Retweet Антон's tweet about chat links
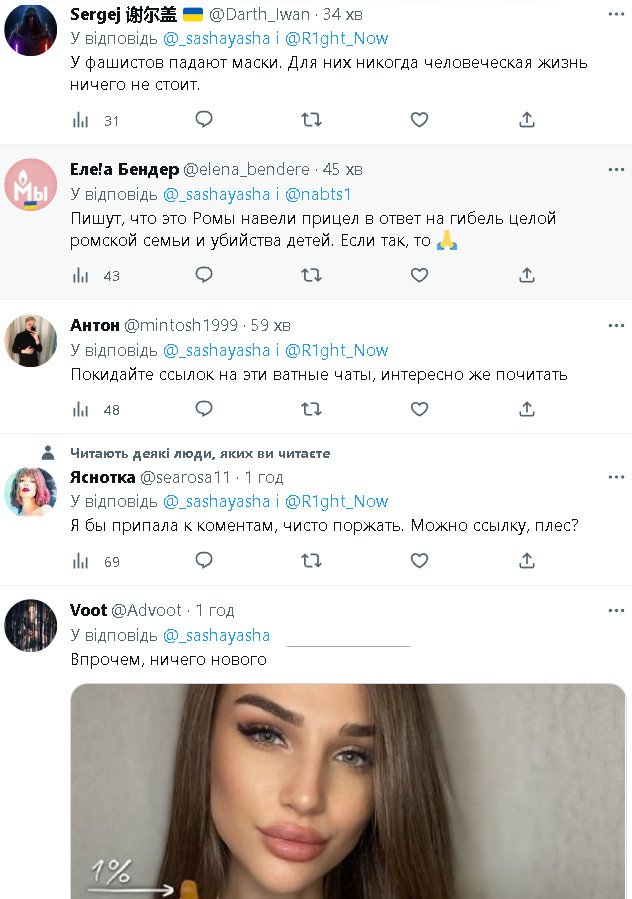 311,409
